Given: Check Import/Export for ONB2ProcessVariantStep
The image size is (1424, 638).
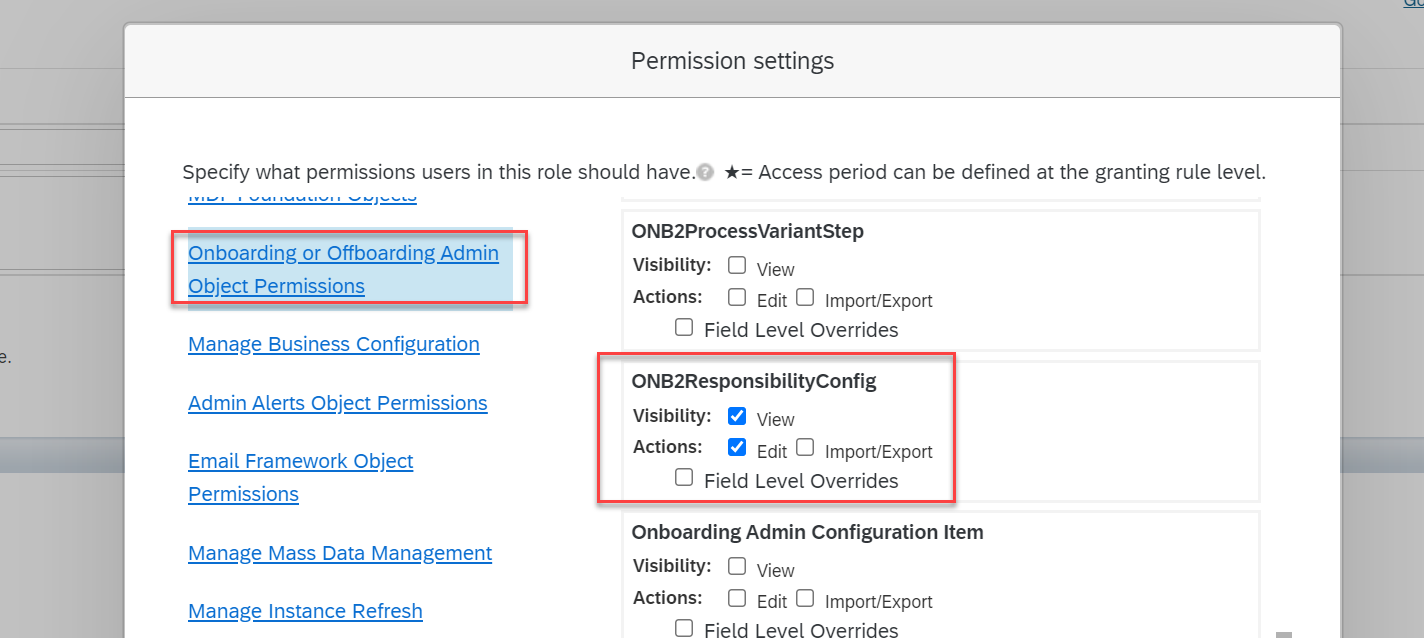Looking at the screenshot, I should point(805,296).
